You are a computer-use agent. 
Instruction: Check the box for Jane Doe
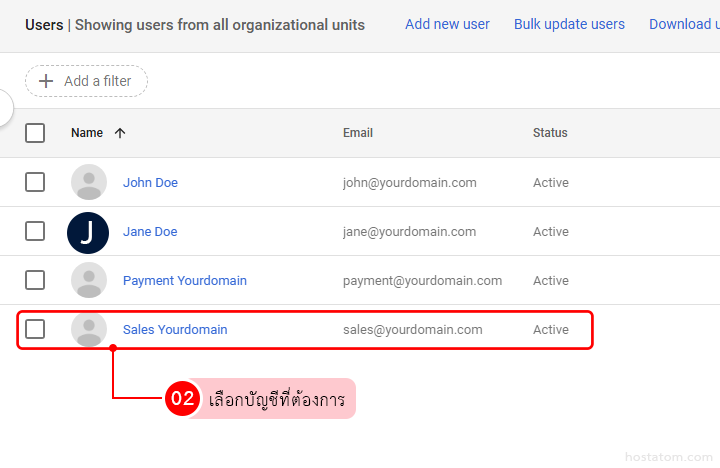[x=35, y=231]
